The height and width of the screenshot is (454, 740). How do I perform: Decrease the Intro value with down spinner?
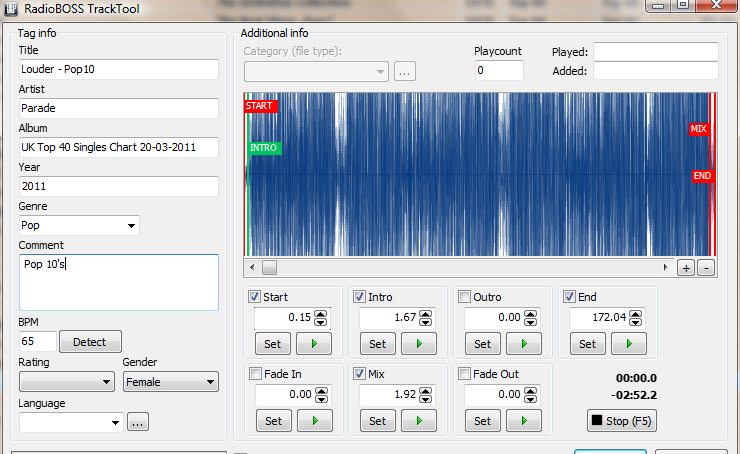(426, 322)
